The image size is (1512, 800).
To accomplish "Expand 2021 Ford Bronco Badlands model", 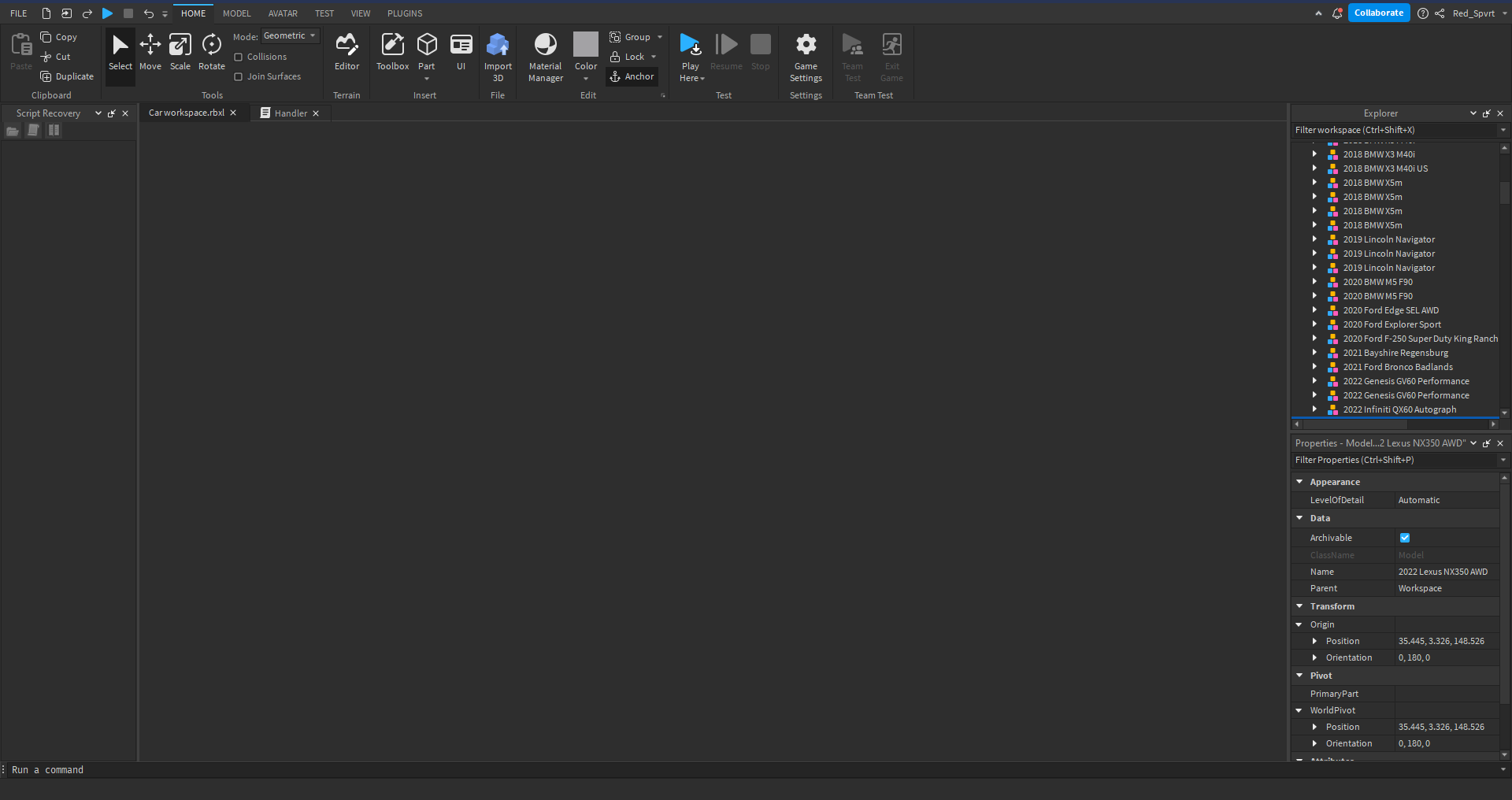I will point(1314,367).
